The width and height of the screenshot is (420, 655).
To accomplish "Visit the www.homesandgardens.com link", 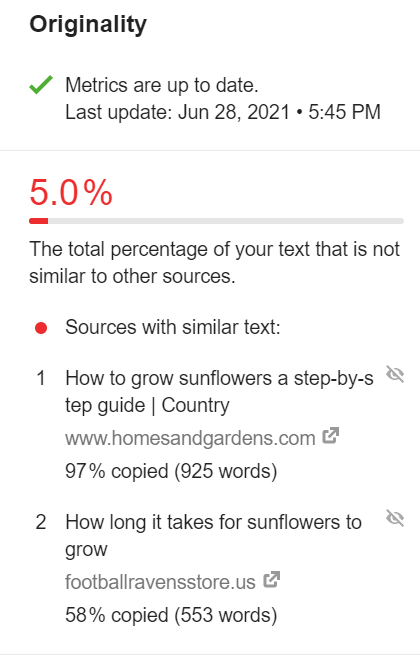I will tap(190, 438).
